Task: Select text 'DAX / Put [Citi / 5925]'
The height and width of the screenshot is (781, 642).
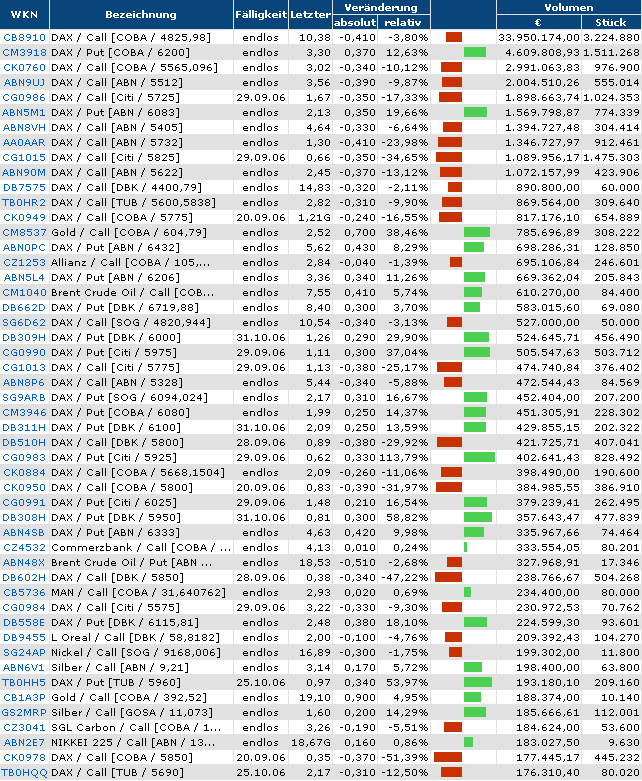Action: [x=114, y=457]
